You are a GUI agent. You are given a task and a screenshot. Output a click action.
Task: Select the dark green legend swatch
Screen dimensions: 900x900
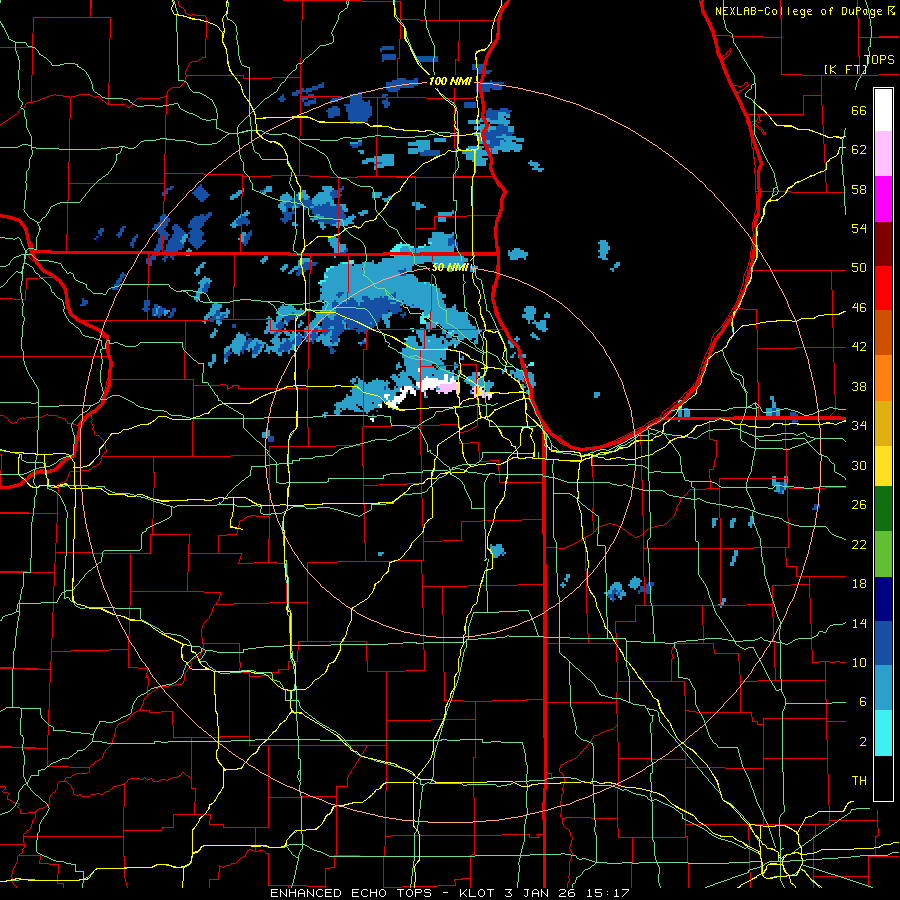click(x=883, y=509)
